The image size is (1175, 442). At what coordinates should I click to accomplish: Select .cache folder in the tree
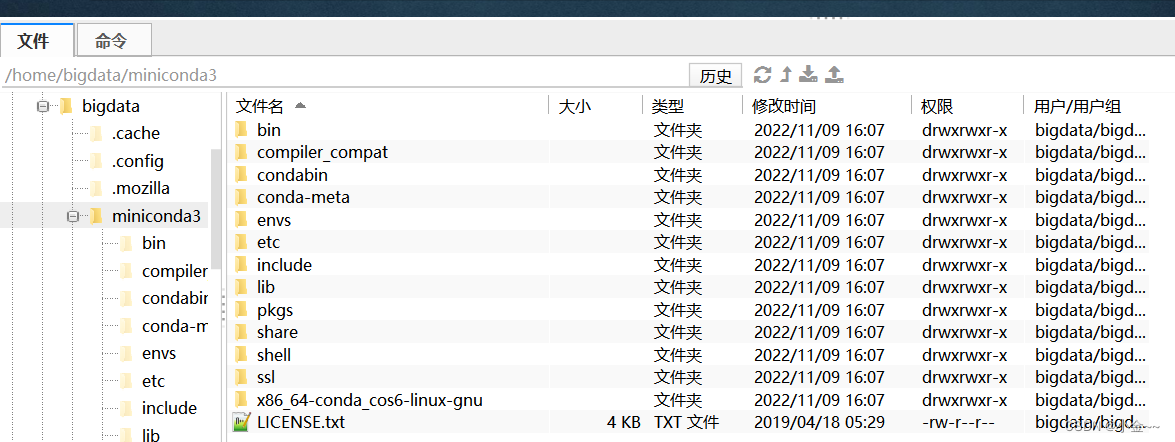136,134
